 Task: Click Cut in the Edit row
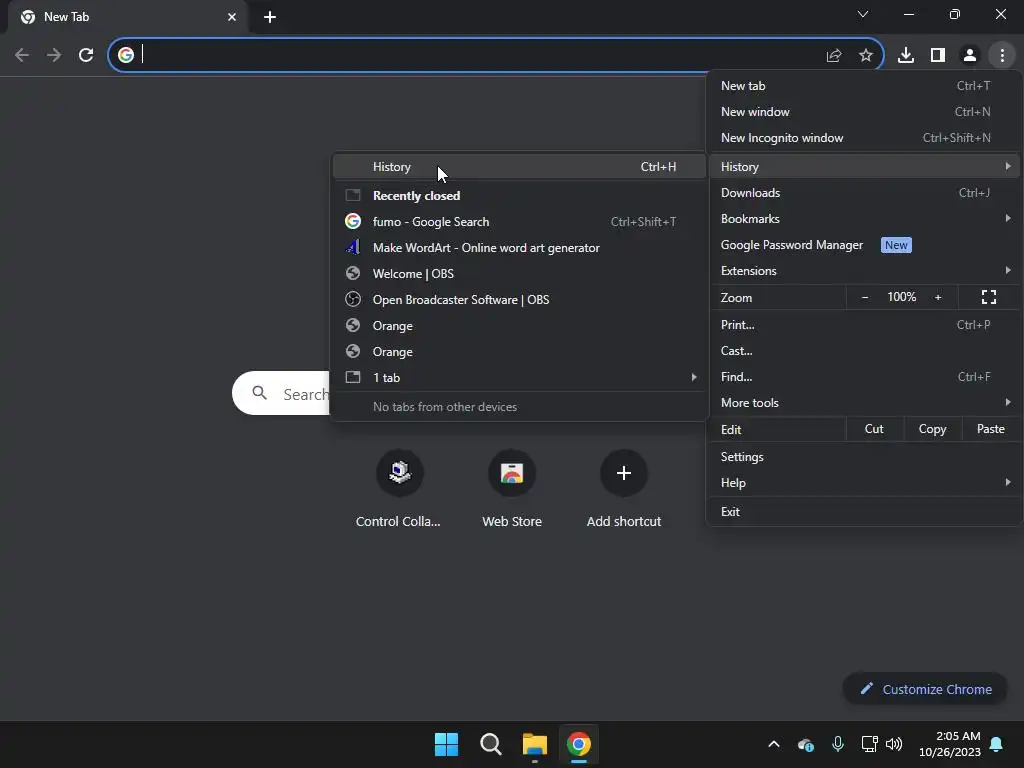click(874, 429)
